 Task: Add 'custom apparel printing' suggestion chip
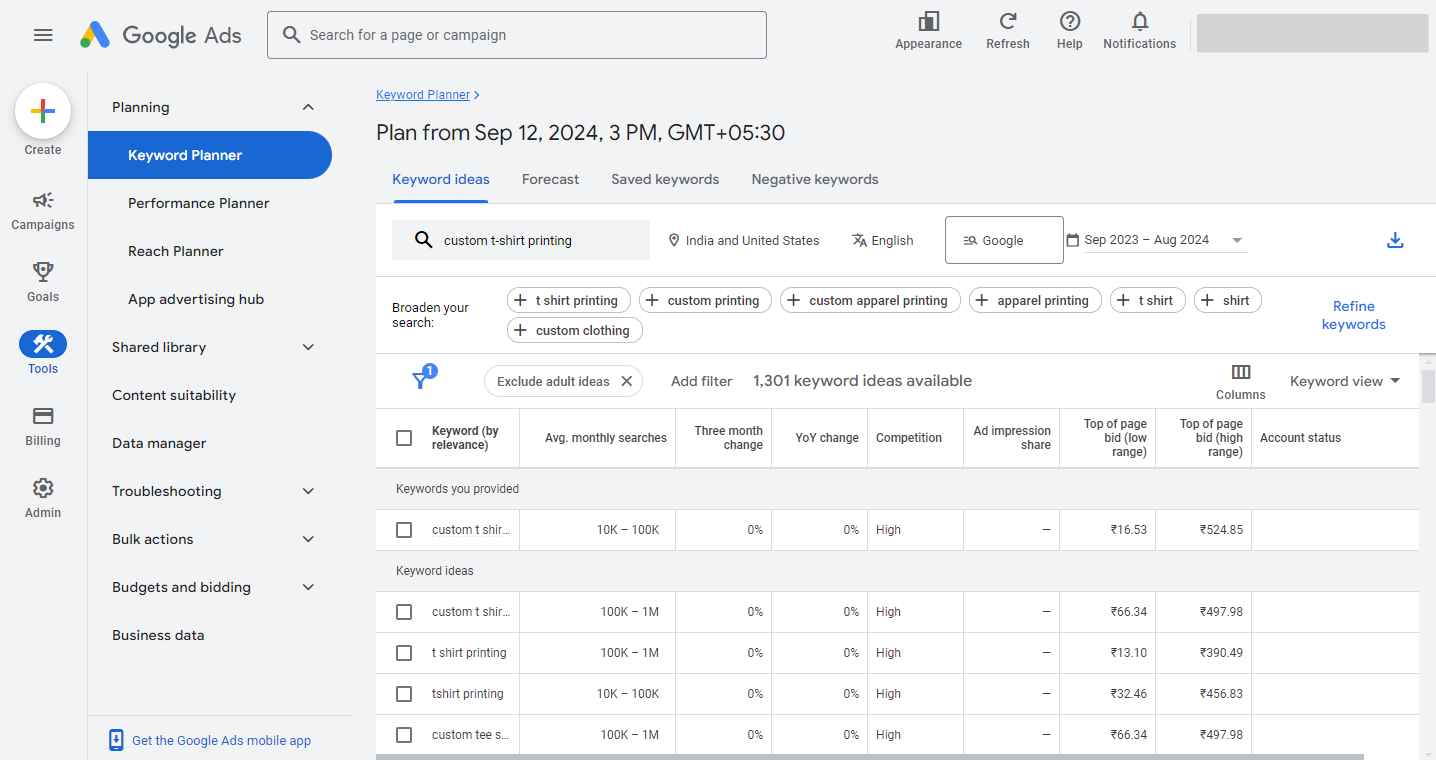coord(870,300)
